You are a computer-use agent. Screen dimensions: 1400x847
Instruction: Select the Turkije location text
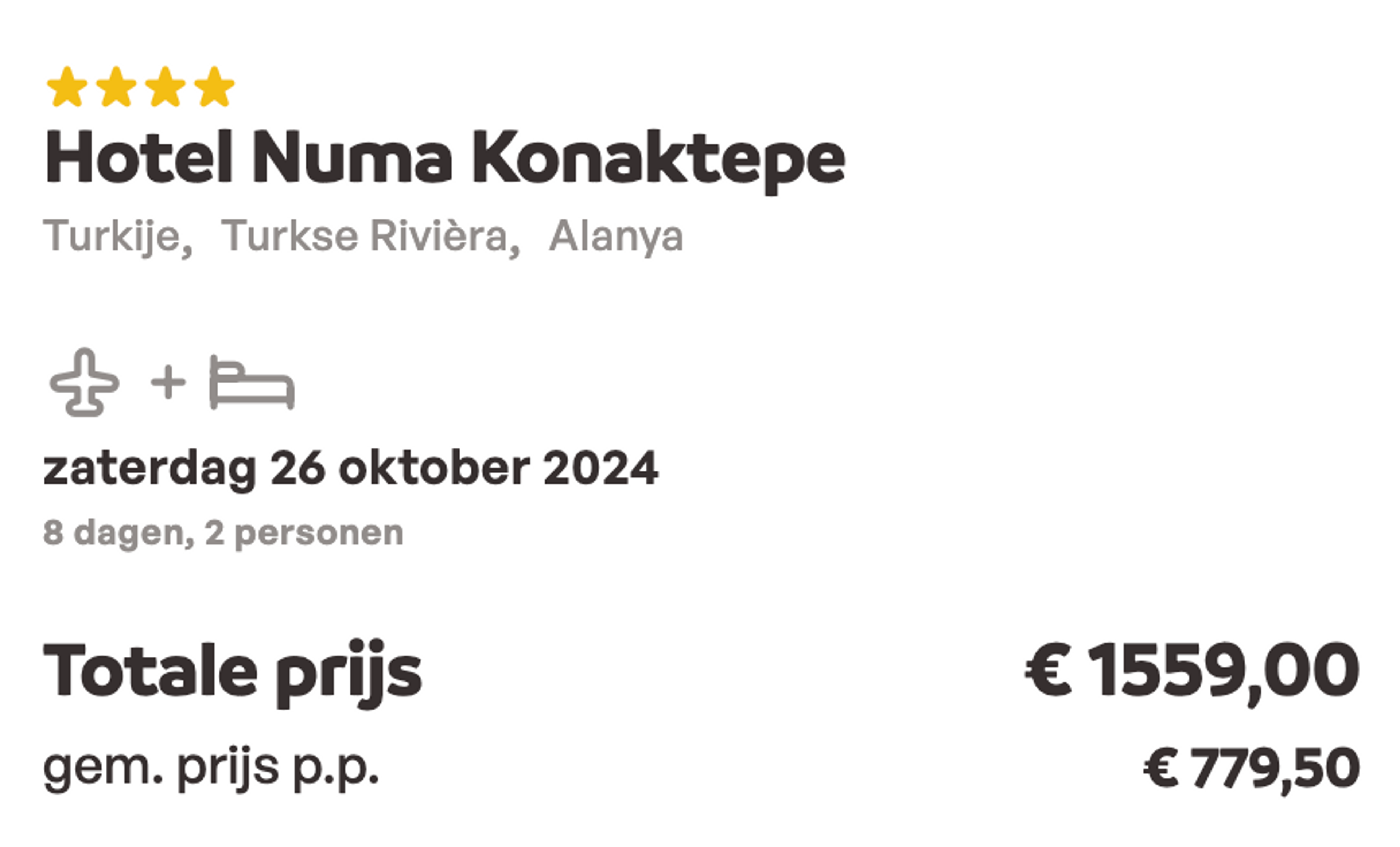click(x=118, y=236)
